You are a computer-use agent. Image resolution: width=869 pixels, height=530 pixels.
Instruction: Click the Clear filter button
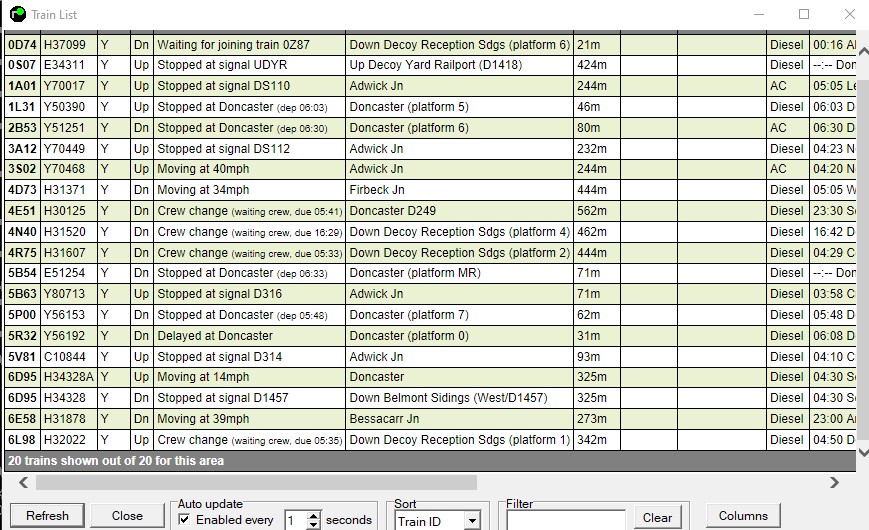[657, 518]
